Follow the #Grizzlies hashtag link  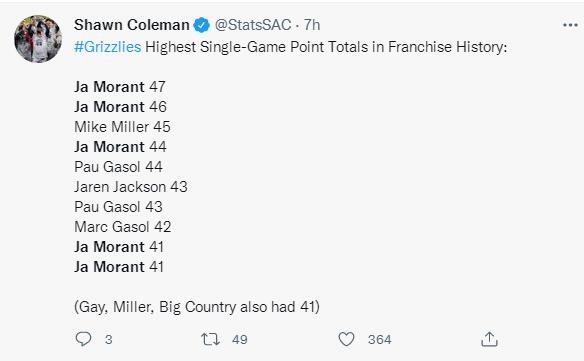[108, 47]
